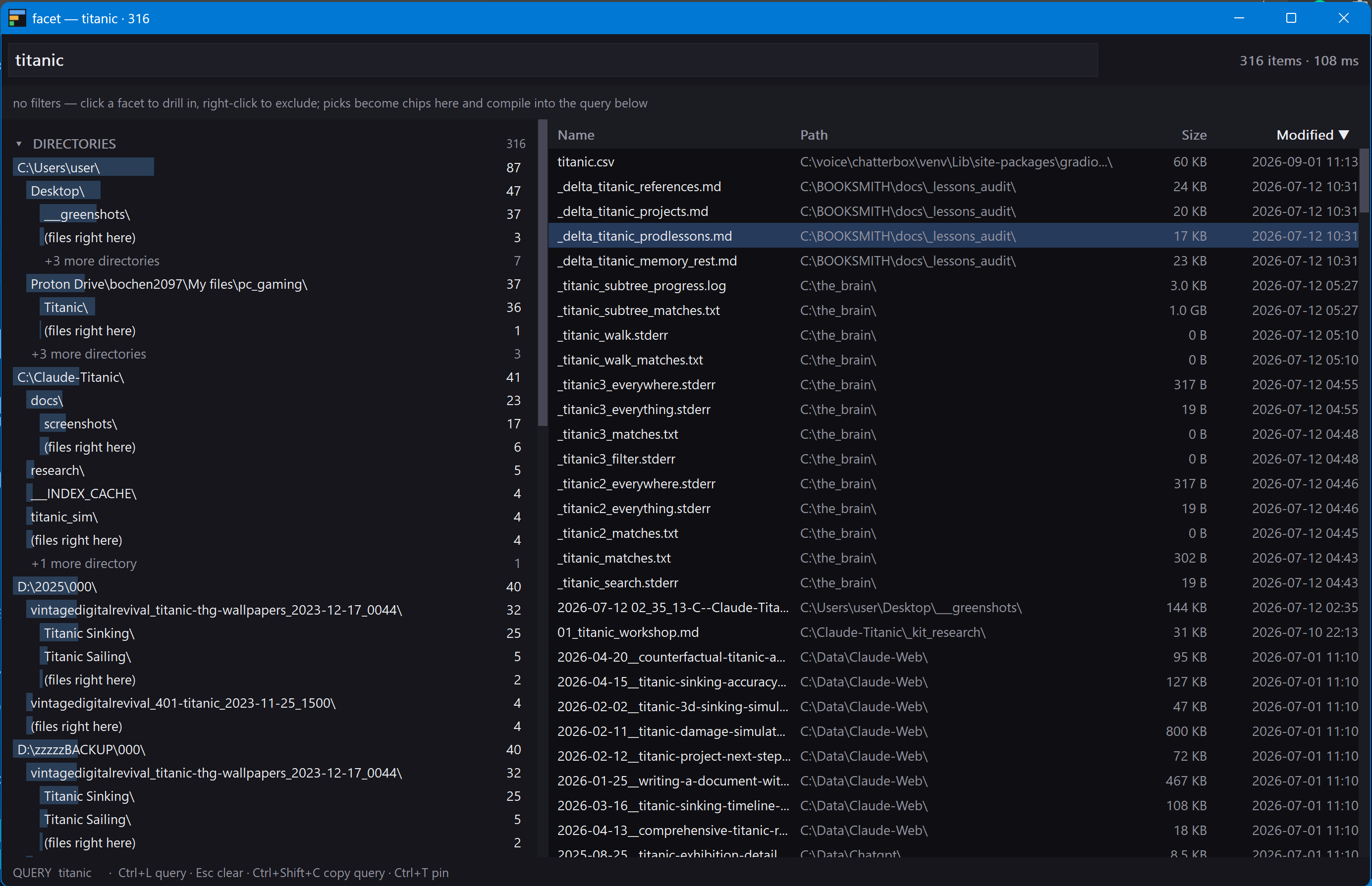Select _delta_titanic_projects.md file

(x=954, y=211)
